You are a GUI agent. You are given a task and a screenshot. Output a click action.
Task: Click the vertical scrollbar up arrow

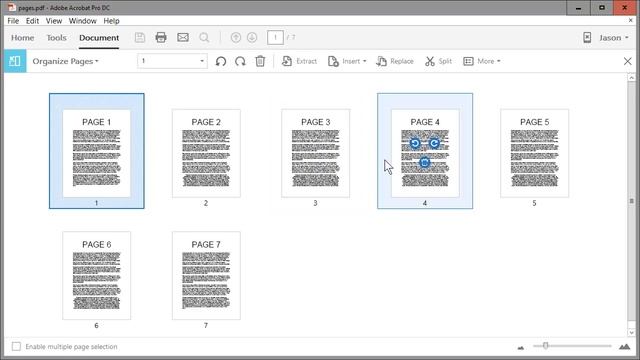tap(631, 78)
